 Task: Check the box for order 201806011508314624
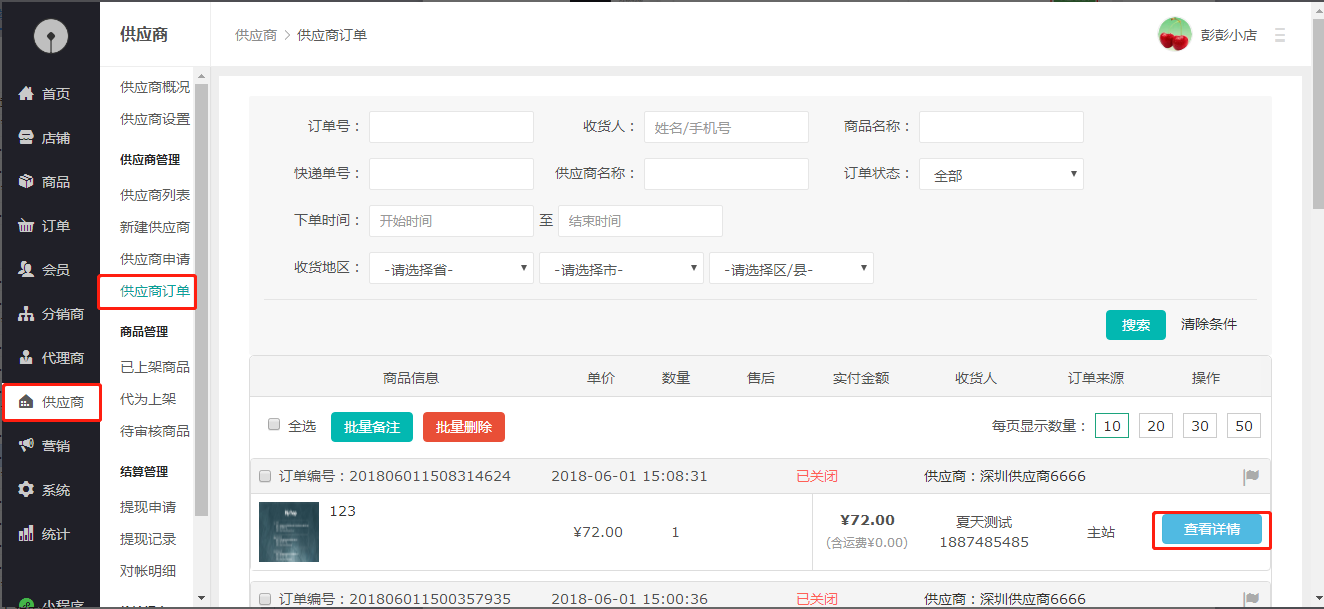point(265,476)
